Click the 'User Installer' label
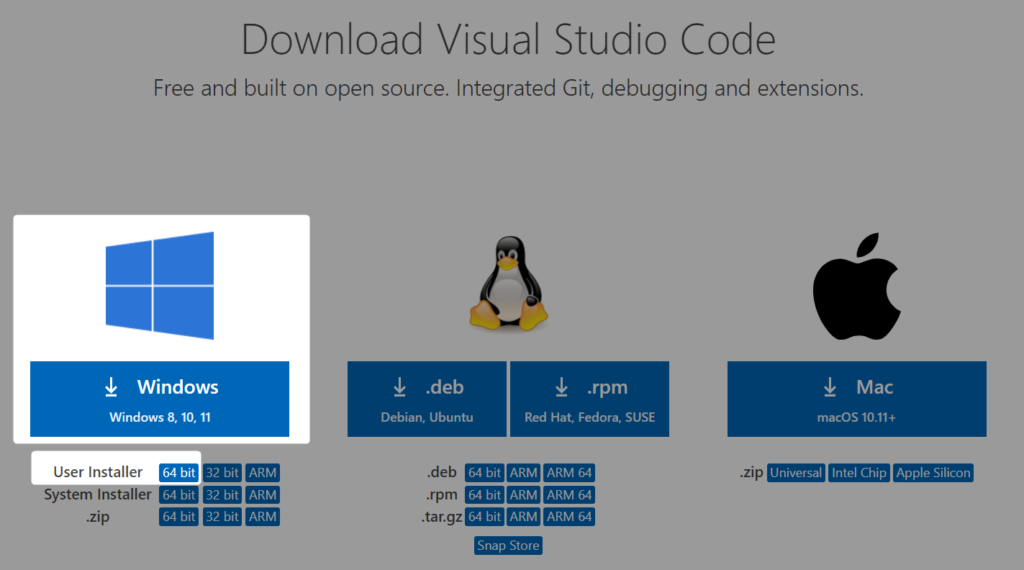This screenshot has width=1024, height=570. tap(98, 472)
